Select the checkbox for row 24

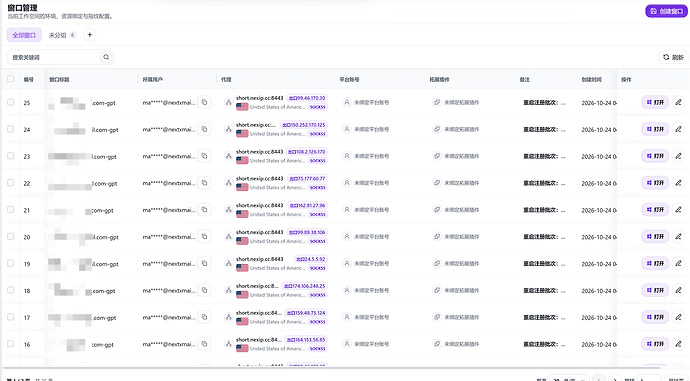pos(11,129)
